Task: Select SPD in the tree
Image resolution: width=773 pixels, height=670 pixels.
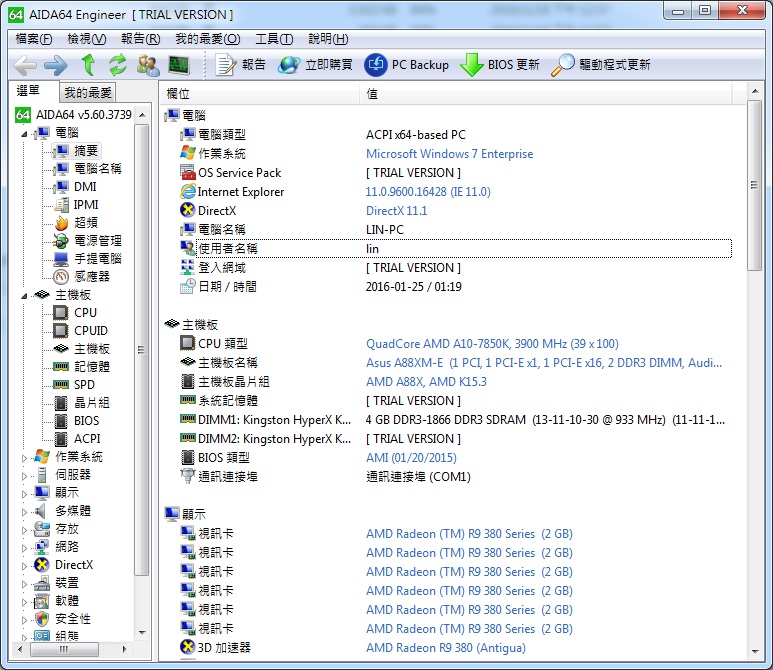Action: pos(84,385)
